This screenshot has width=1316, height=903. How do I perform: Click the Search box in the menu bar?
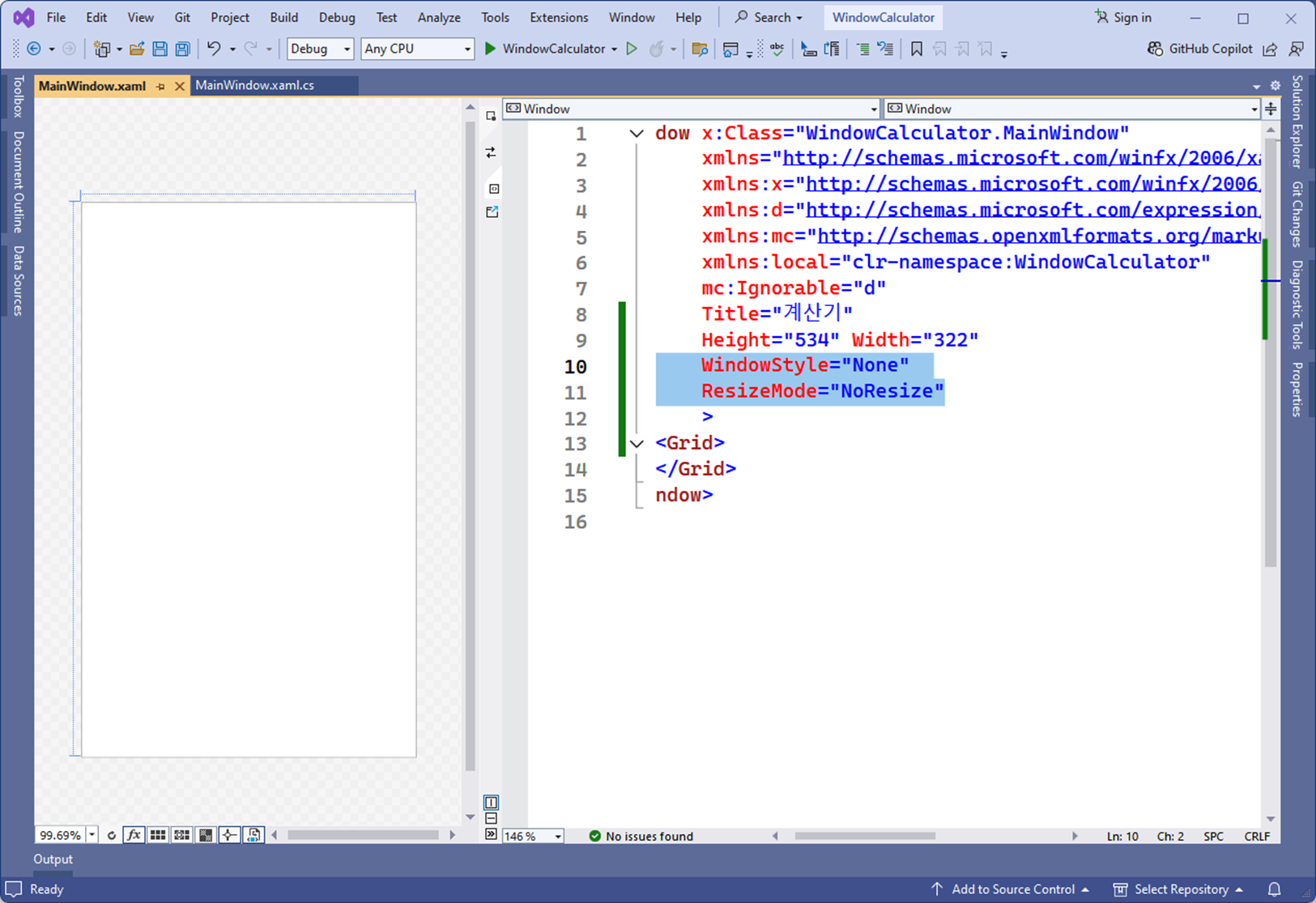[768, 17]
